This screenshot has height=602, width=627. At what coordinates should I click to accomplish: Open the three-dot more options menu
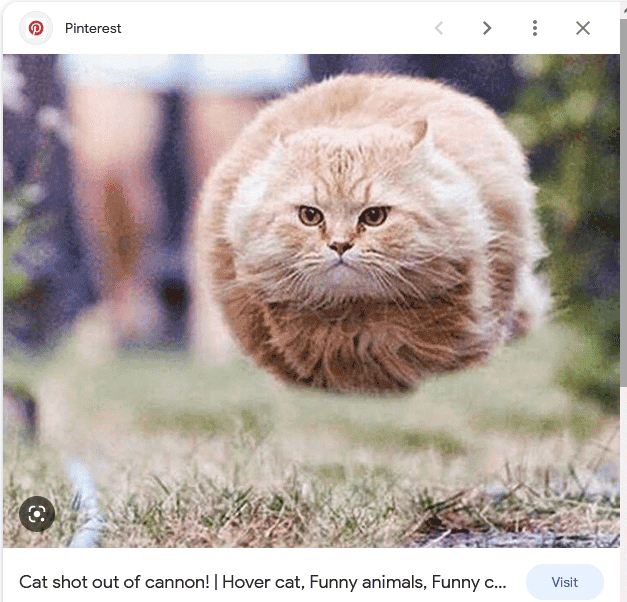pos(535,28)
